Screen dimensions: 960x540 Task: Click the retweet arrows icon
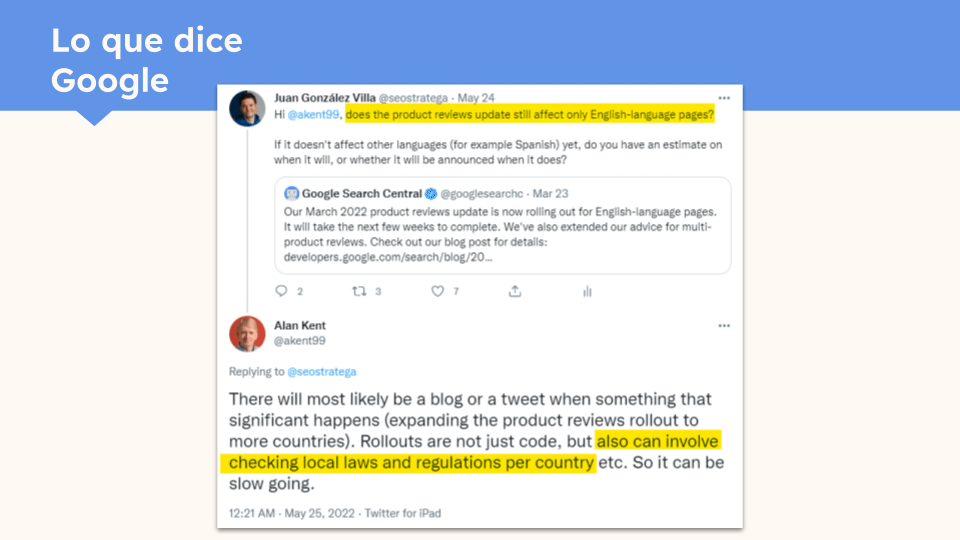(359, 291)
